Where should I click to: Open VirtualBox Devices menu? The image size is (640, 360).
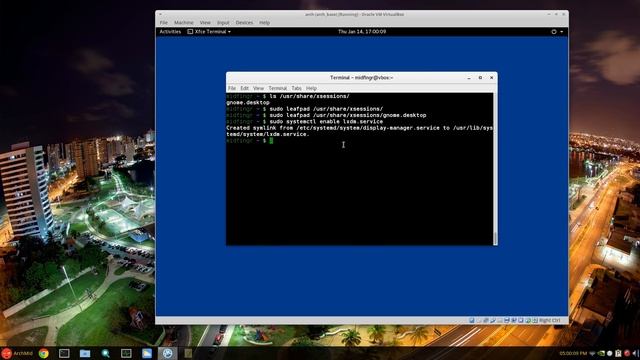[244, 22]
